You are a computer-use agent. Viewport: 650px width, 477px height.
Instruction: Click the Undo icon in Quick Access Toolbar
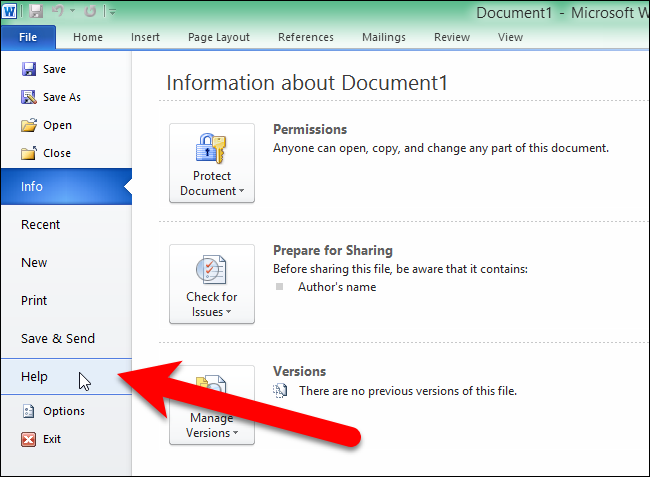(57, 12)
